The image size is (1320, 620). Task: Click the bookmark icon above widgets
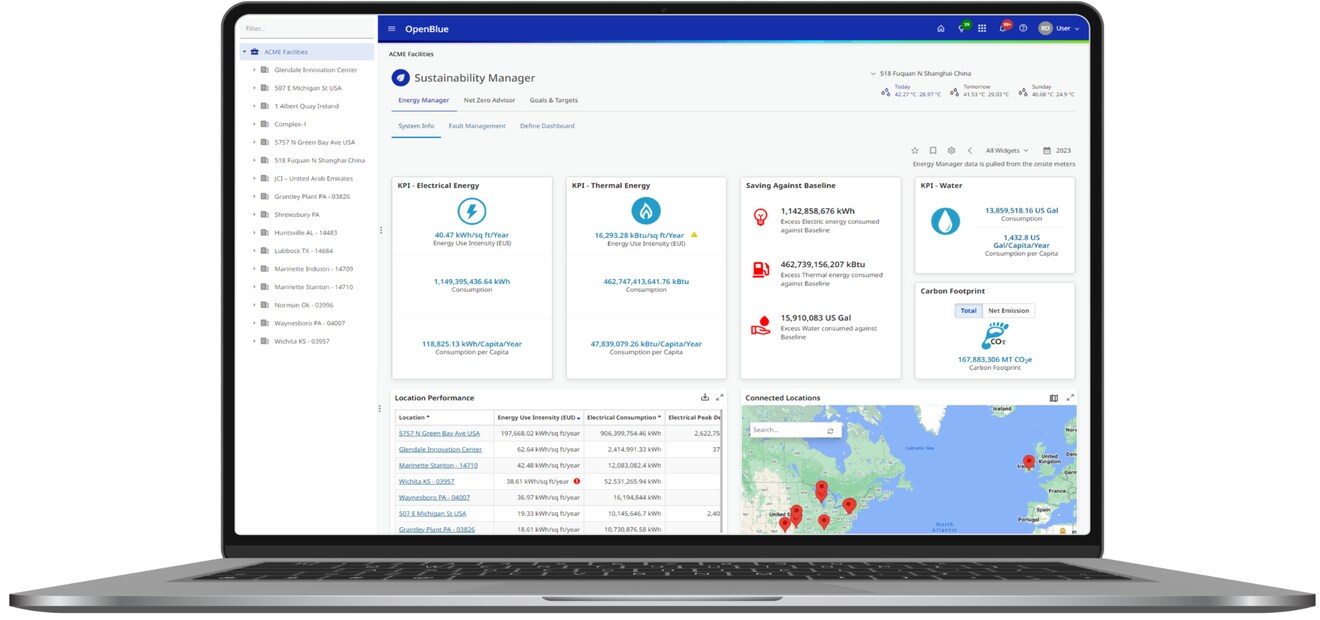[x=933, y=151]
